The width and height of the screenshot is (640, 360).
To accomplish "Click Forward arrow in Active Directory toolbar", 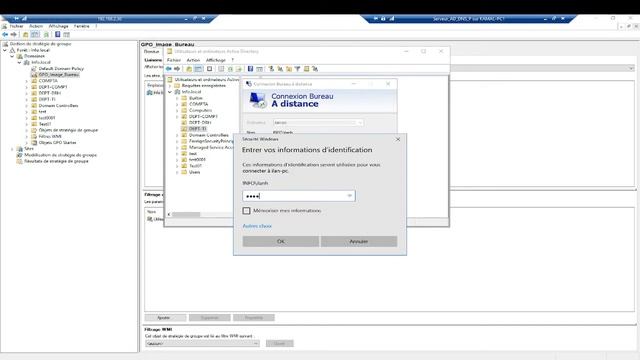I will point(177,69).
